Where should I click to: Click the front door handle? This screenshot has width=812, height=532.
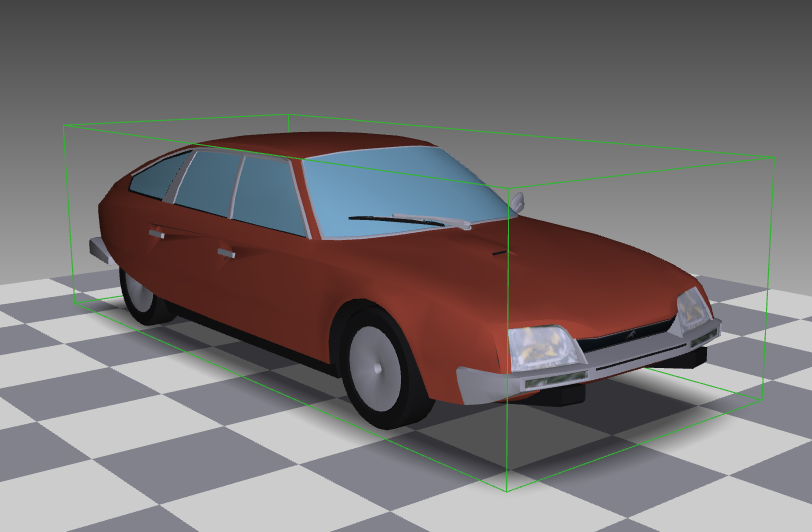pyautogui.click(x=226, y=253)
